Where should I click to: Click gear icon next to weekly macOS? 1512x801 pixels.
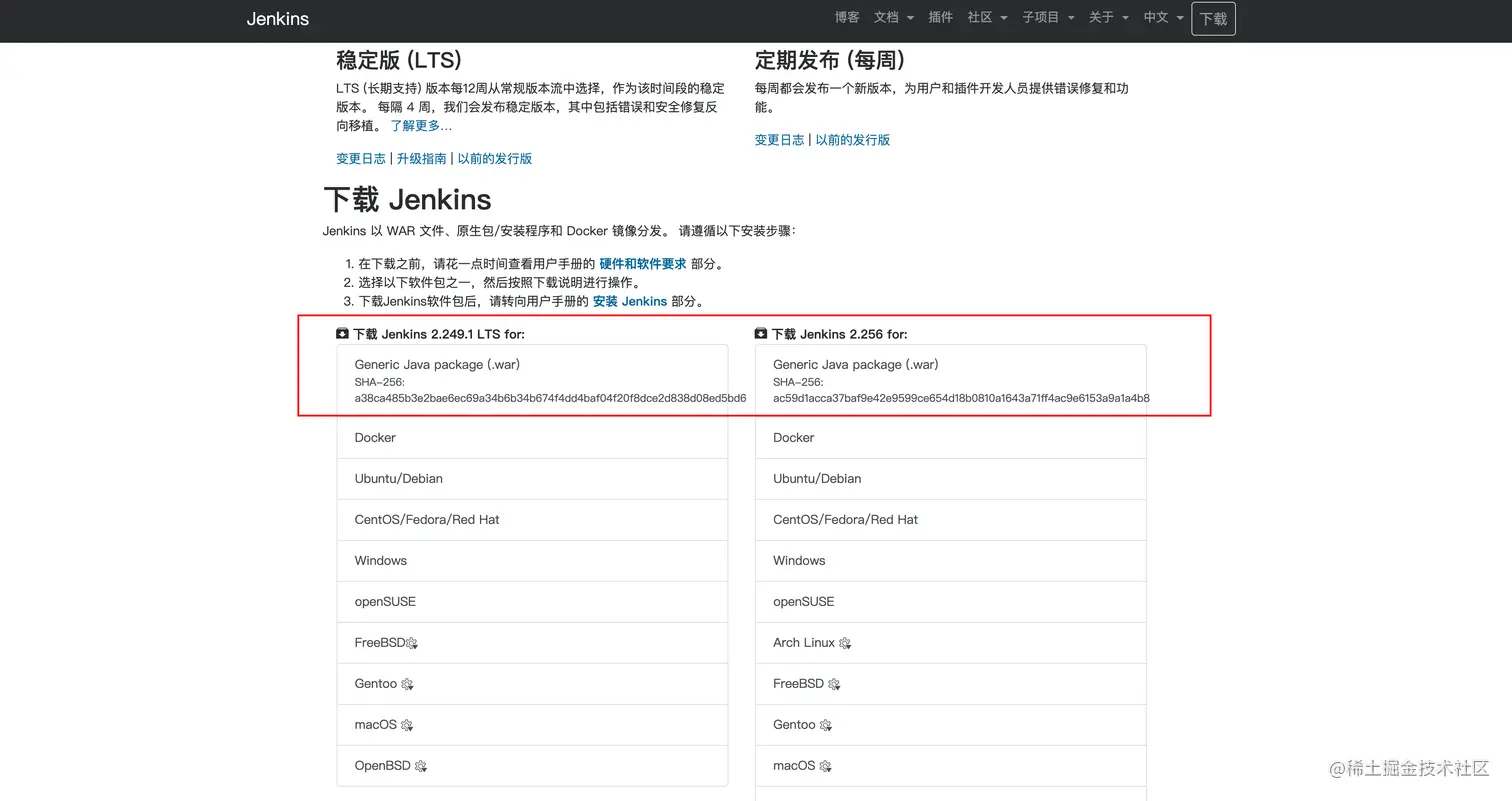[825, 767]
